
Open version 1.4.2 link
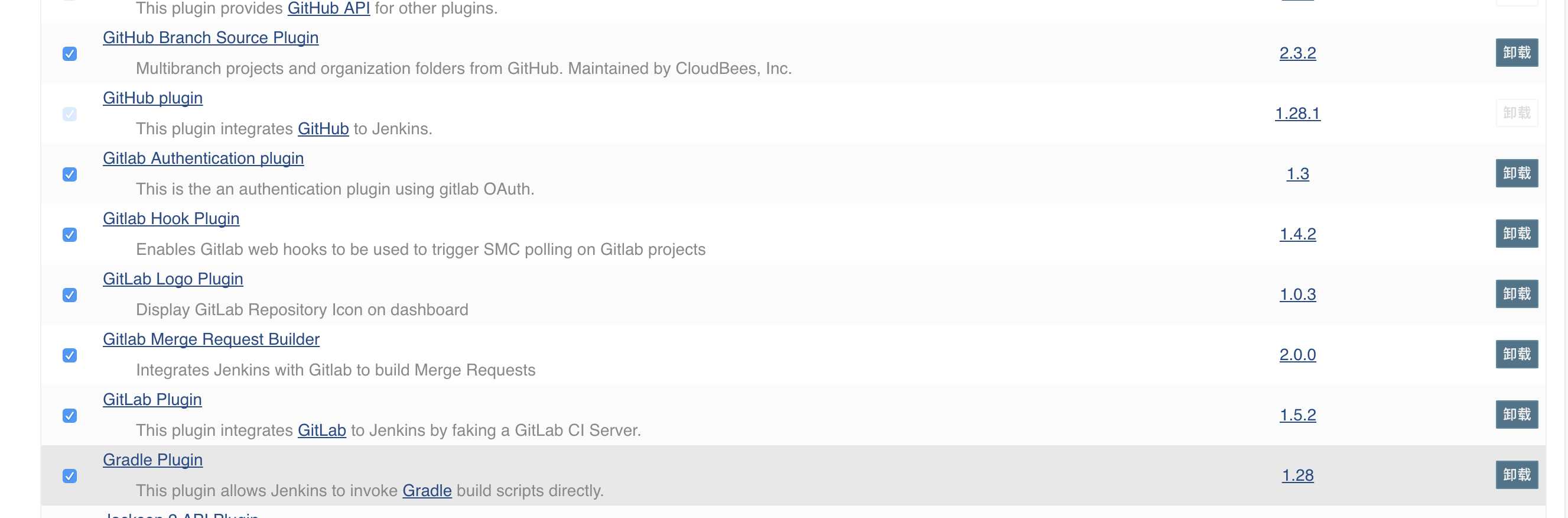click(x=1297, y=234)
